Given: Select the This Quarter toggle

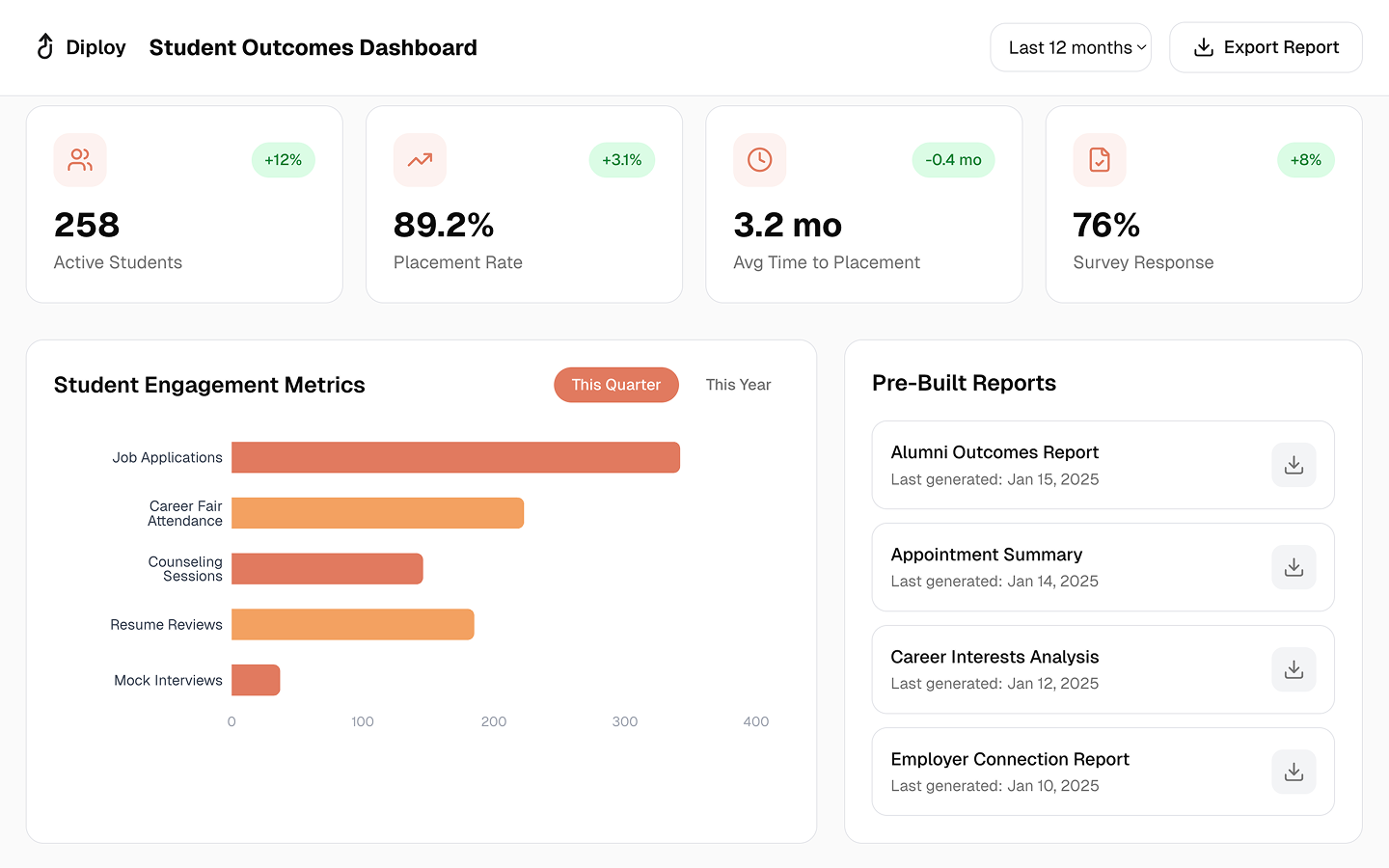Looking at the screenshot, I should 615,385.
